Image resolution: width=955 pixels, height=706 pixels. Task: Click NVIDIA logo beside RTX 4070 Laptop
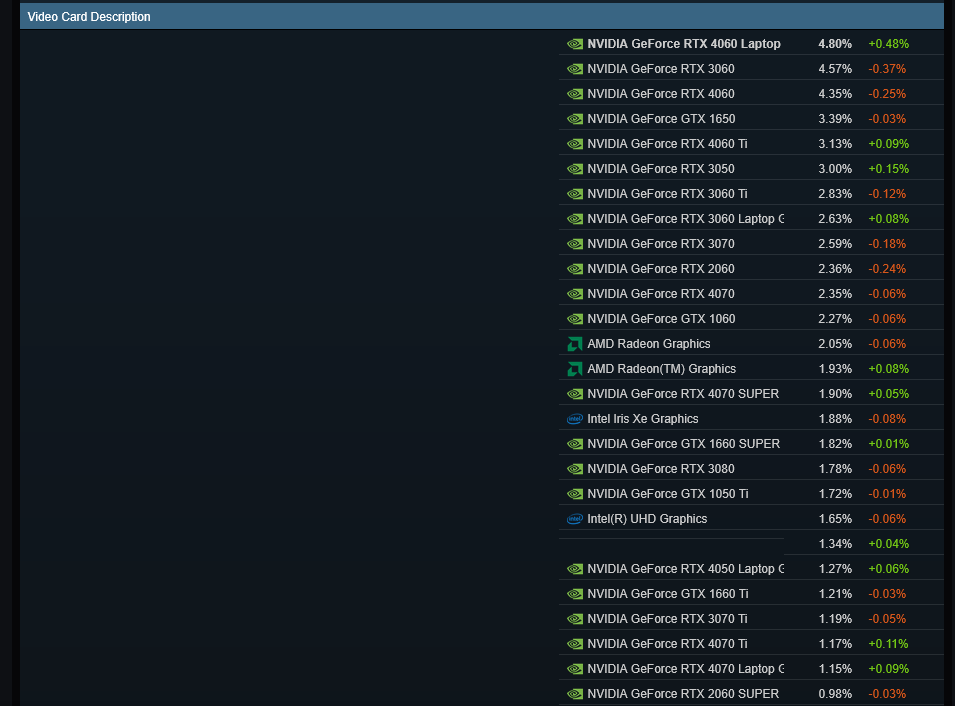click(575, 669)
